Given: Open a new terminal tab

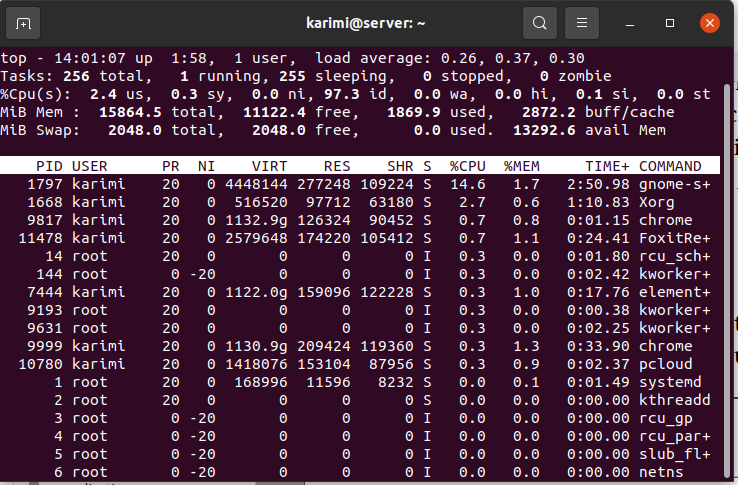Looking at the screenshot, I should (23, 23).
